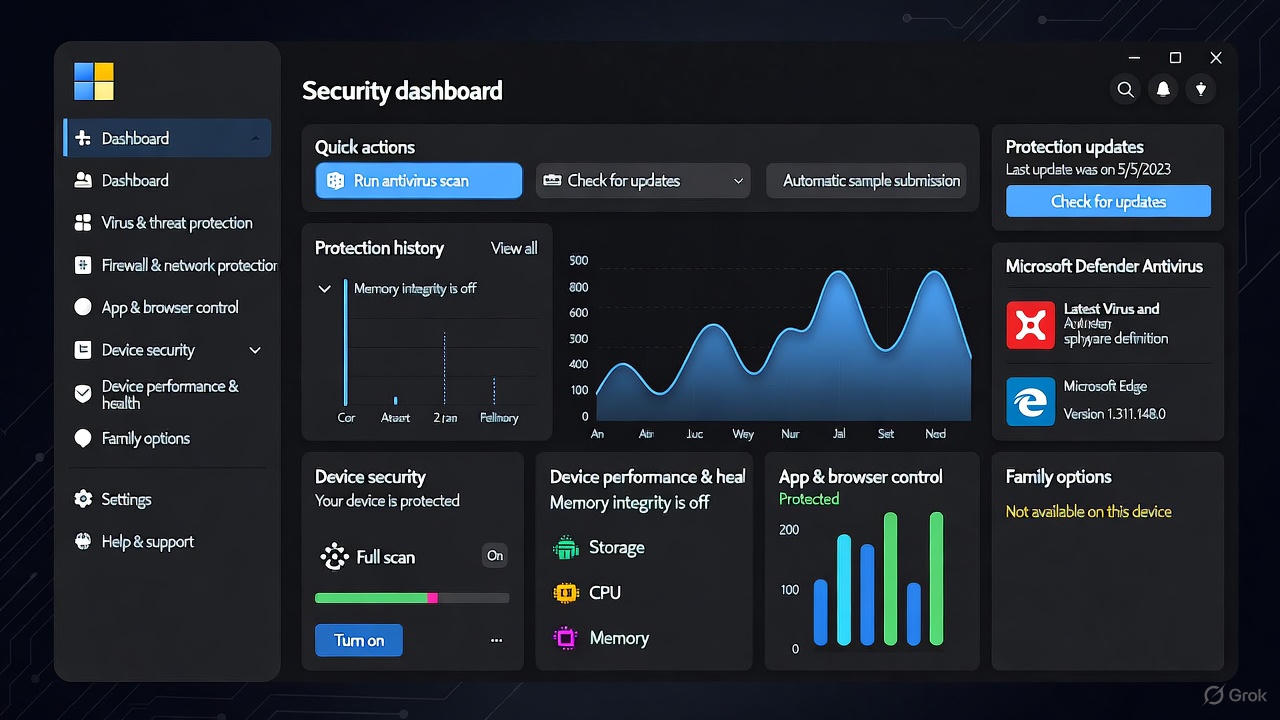
Task: Click Check for updates in Protection updates panel
Action: coord(1108,201)
